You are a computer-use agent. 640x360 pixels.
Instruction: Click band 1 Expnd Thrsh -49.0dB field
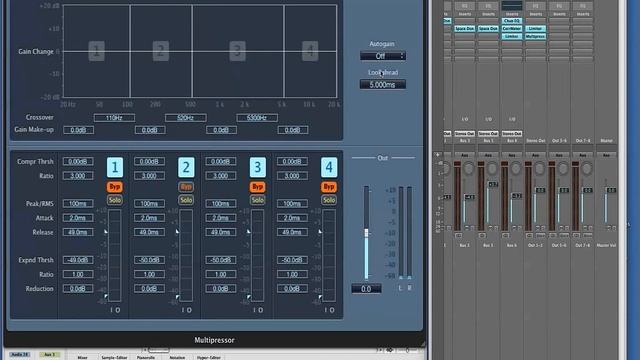(78, 260)
